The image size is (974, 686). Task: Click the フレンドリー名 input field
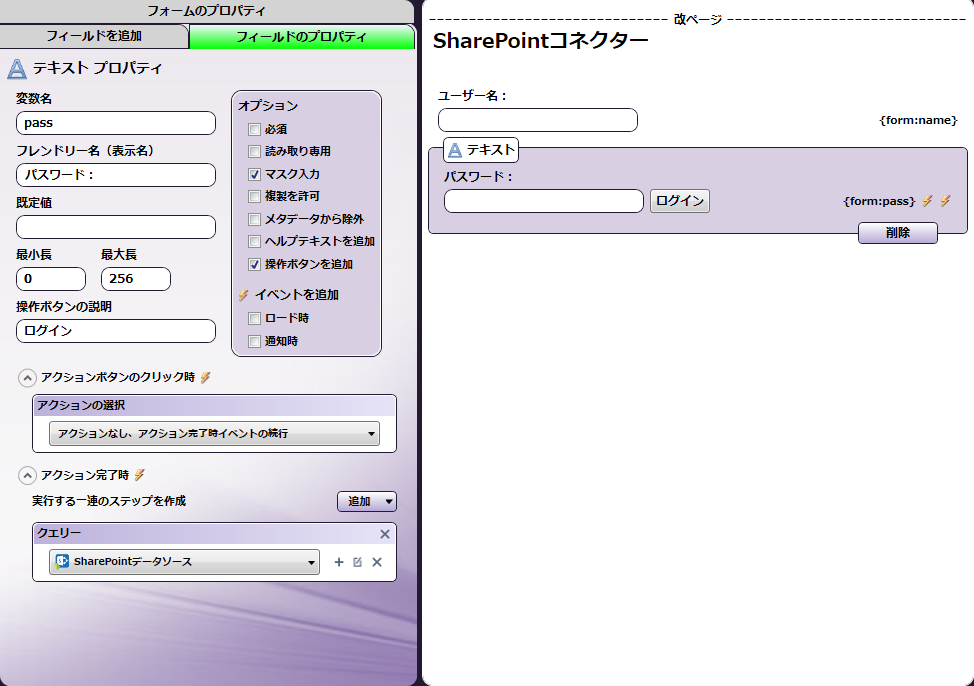116,175
